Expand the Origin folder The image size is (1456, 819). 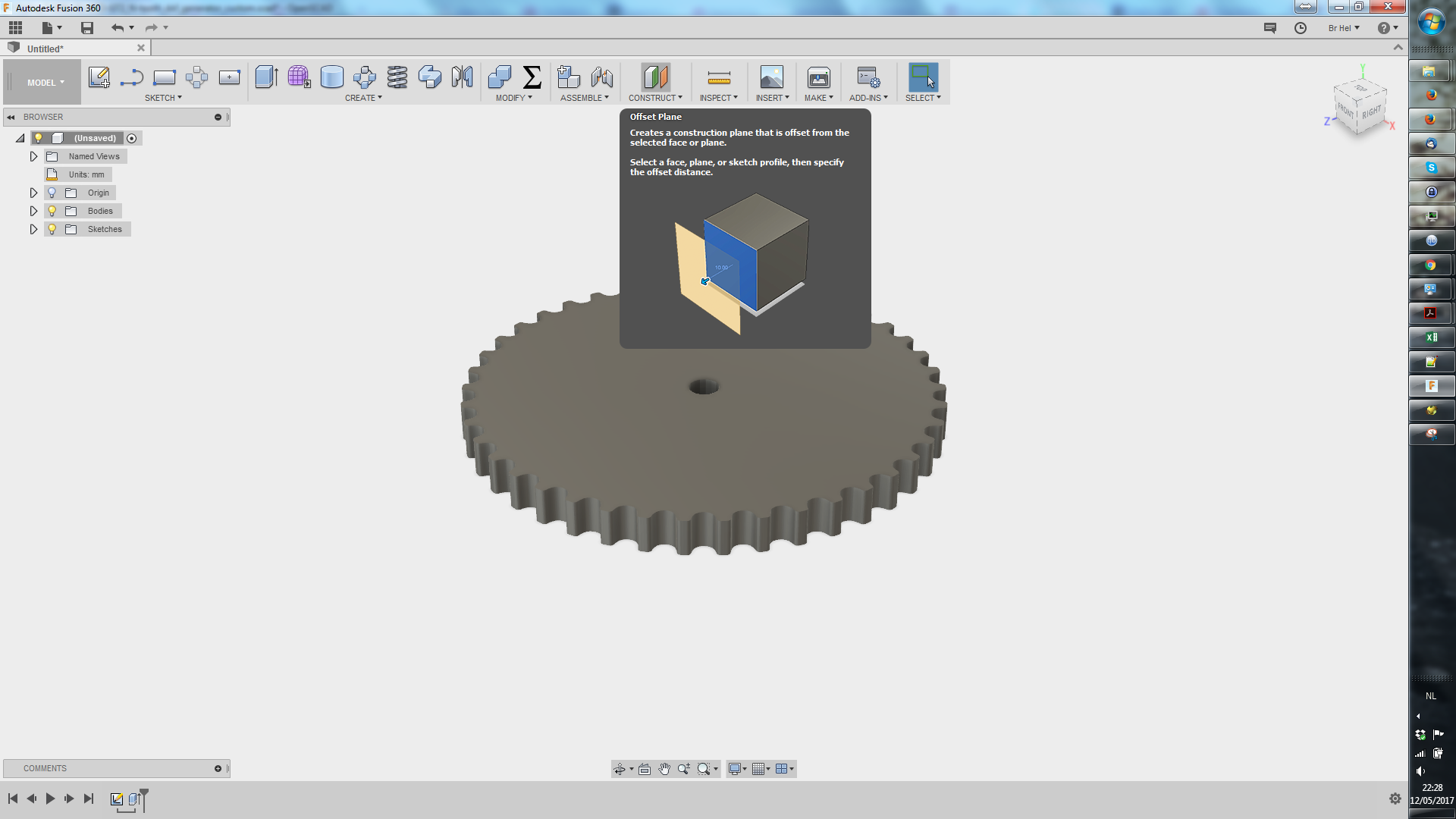click(x=33, y=193)
